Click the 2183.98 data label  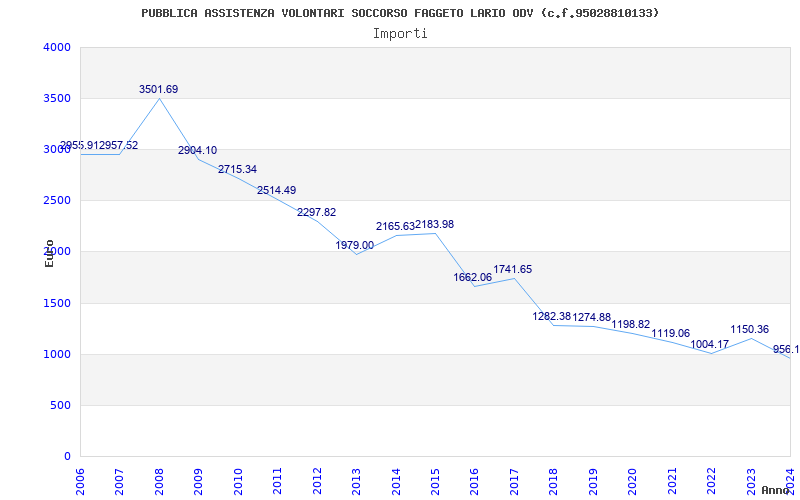coord(435,224)
